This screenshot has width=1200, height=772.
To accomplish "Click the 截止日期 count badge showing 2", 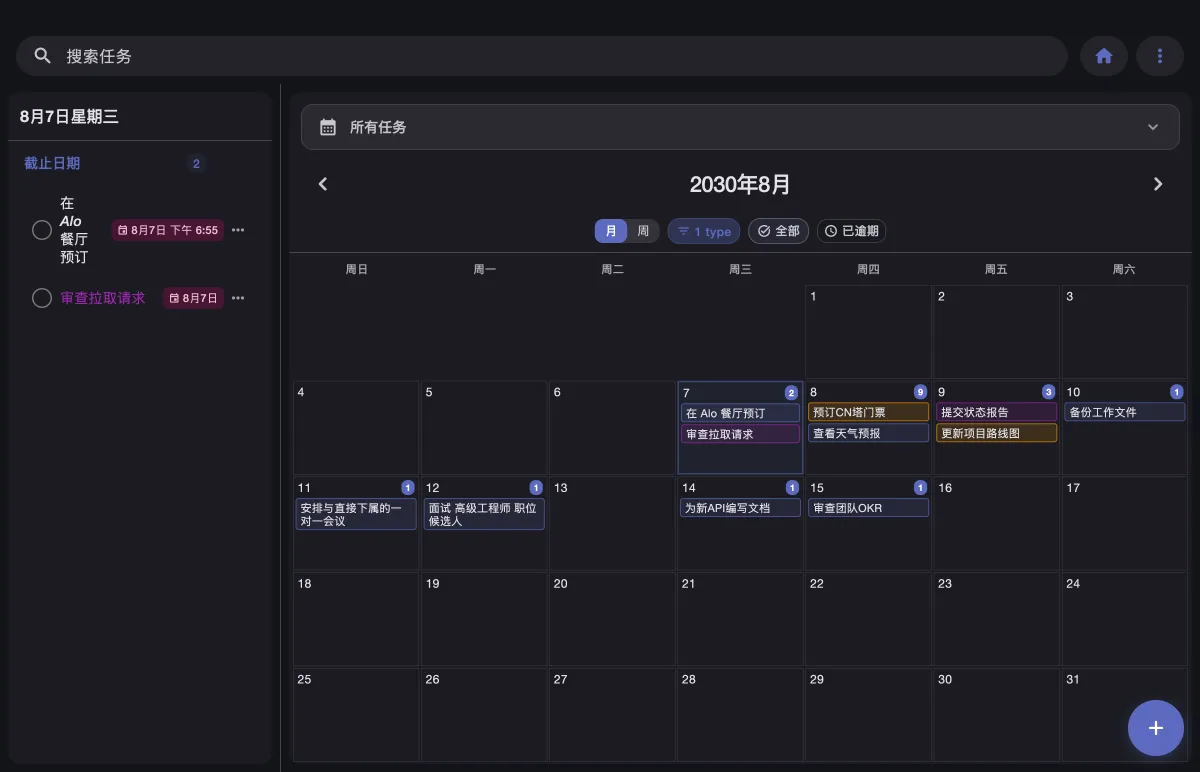I will pyautogui.click(x=196, y=164).
